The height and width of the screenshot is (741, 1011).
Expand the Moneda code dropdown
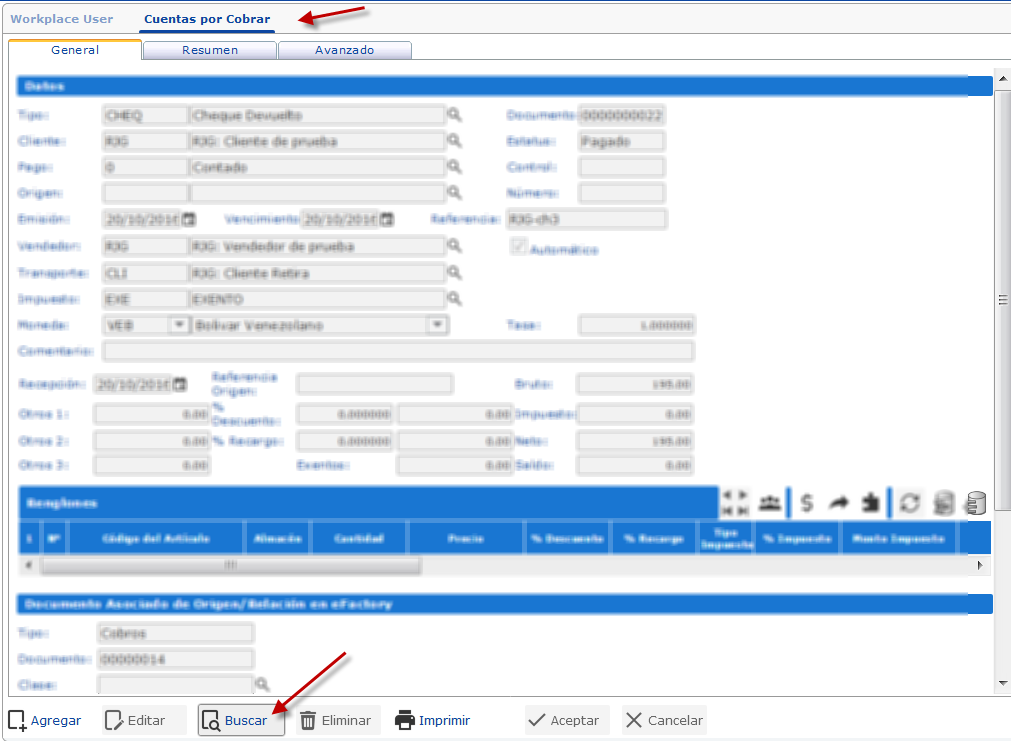pos(179,324)
